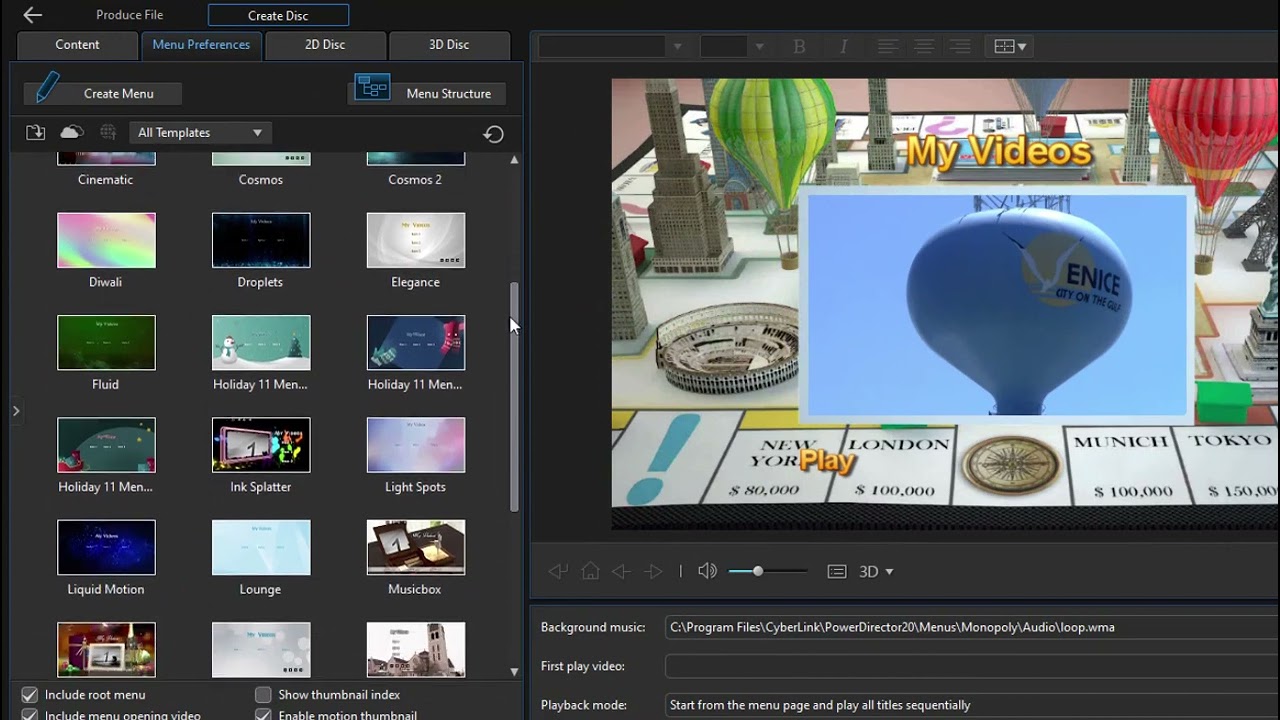Click the Create Menu button

[103, 93]
